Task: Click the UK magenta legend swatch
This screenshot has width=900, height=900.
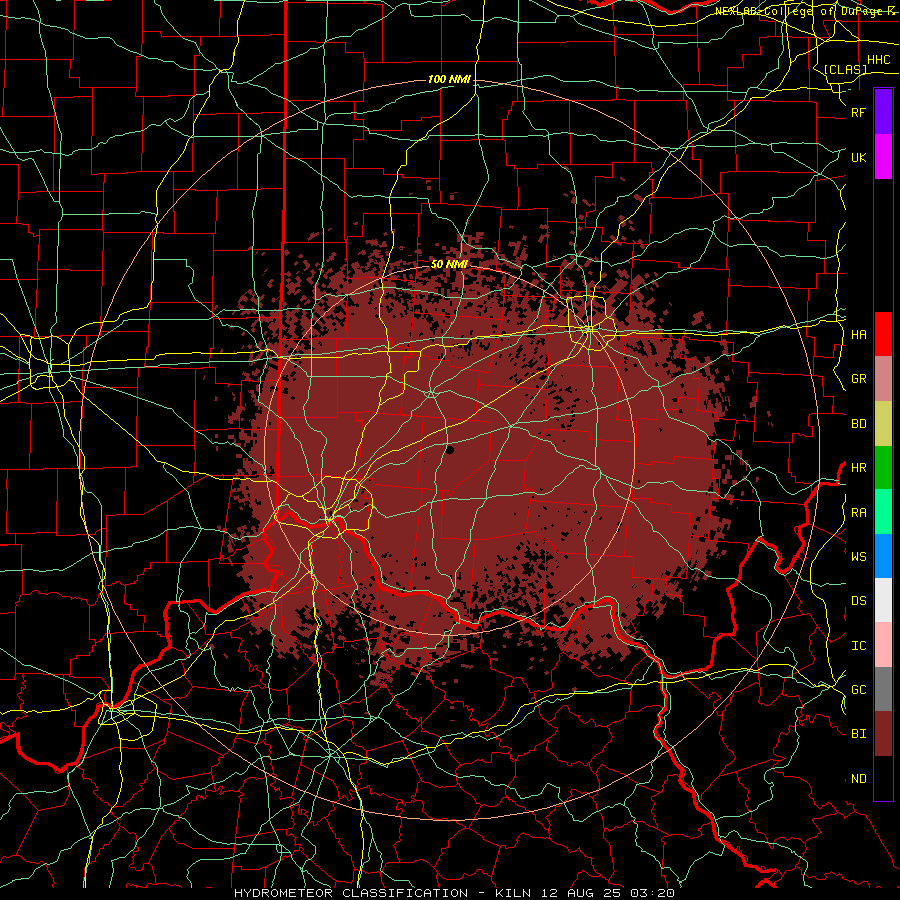Action: click(883, 157)
